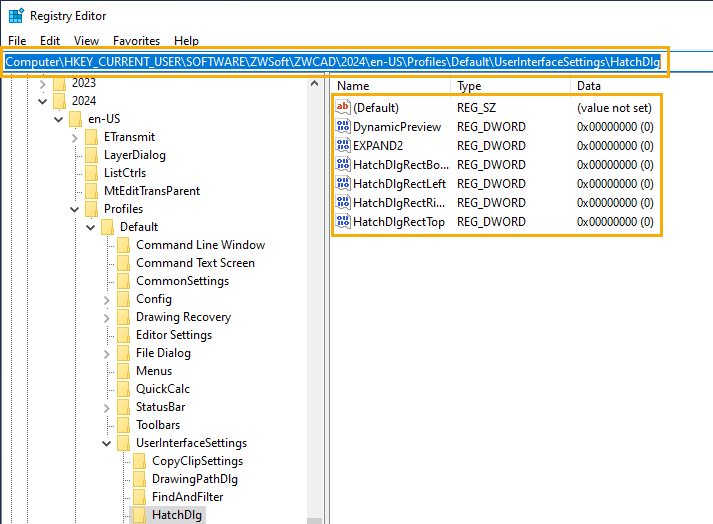Image resolution: width=713 pixels, height=524 pixels.
Task: Open the Help menu
Action: tap(186, 41)
